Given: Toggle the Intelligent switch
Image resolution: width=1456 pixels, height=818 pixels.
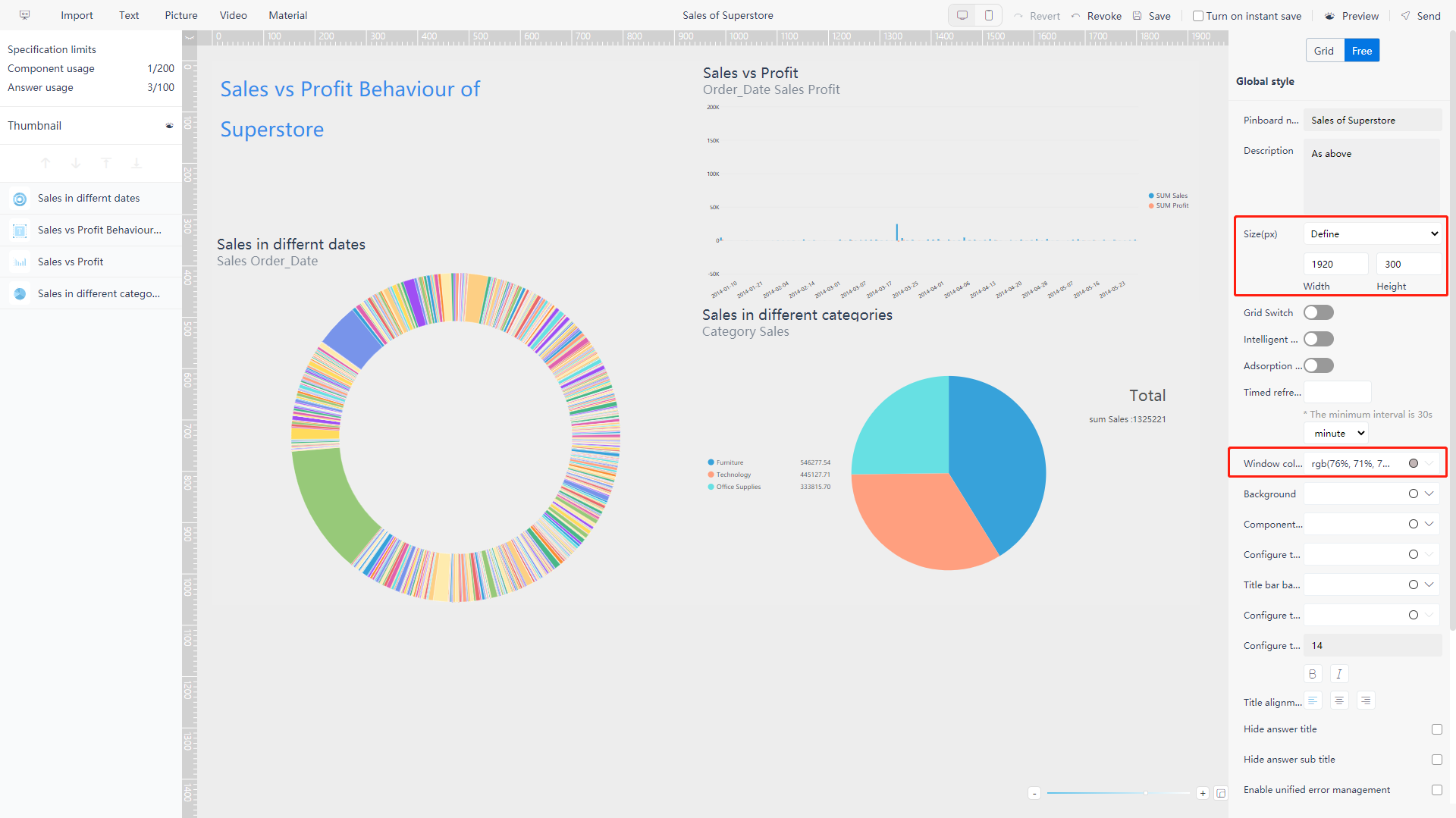Looking at the screenshot, I should pyautogui.click(x=1319, y=339).
